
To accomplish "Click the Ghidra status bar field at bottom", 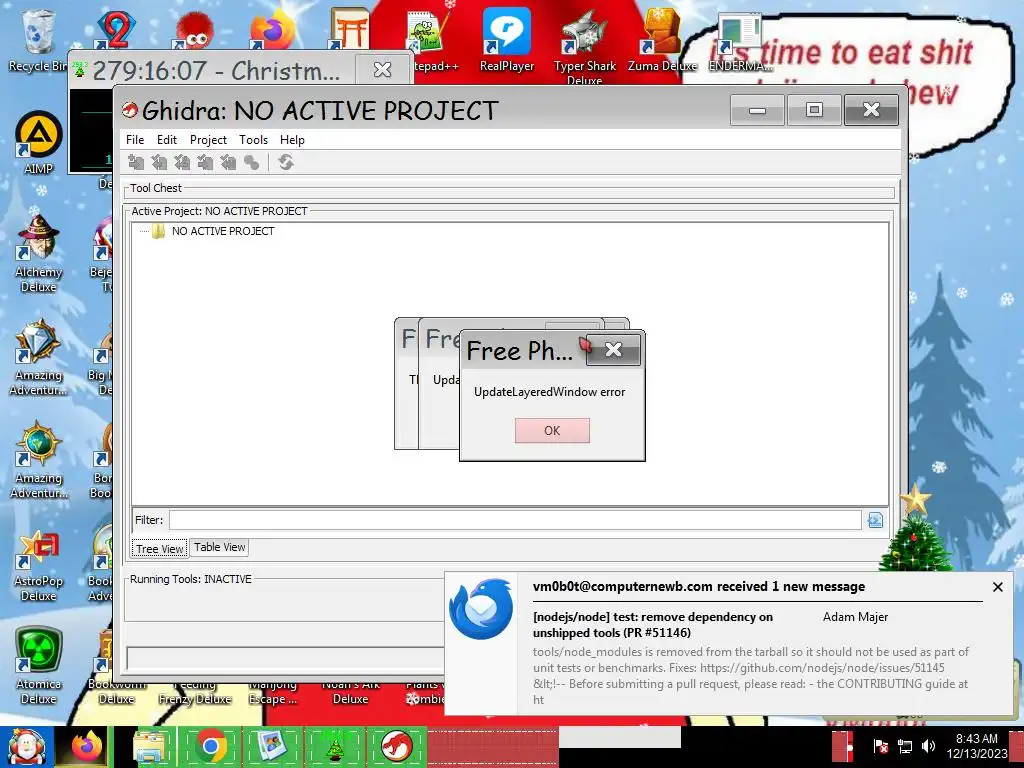I will (x=285, y=658).
